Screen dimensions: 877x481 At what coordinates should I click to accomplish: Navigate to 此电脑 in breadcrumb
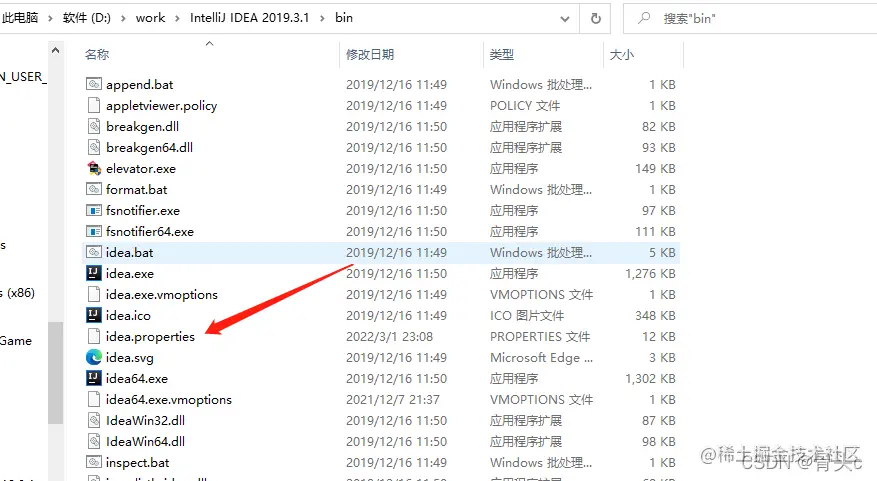[x=20, y=18]
